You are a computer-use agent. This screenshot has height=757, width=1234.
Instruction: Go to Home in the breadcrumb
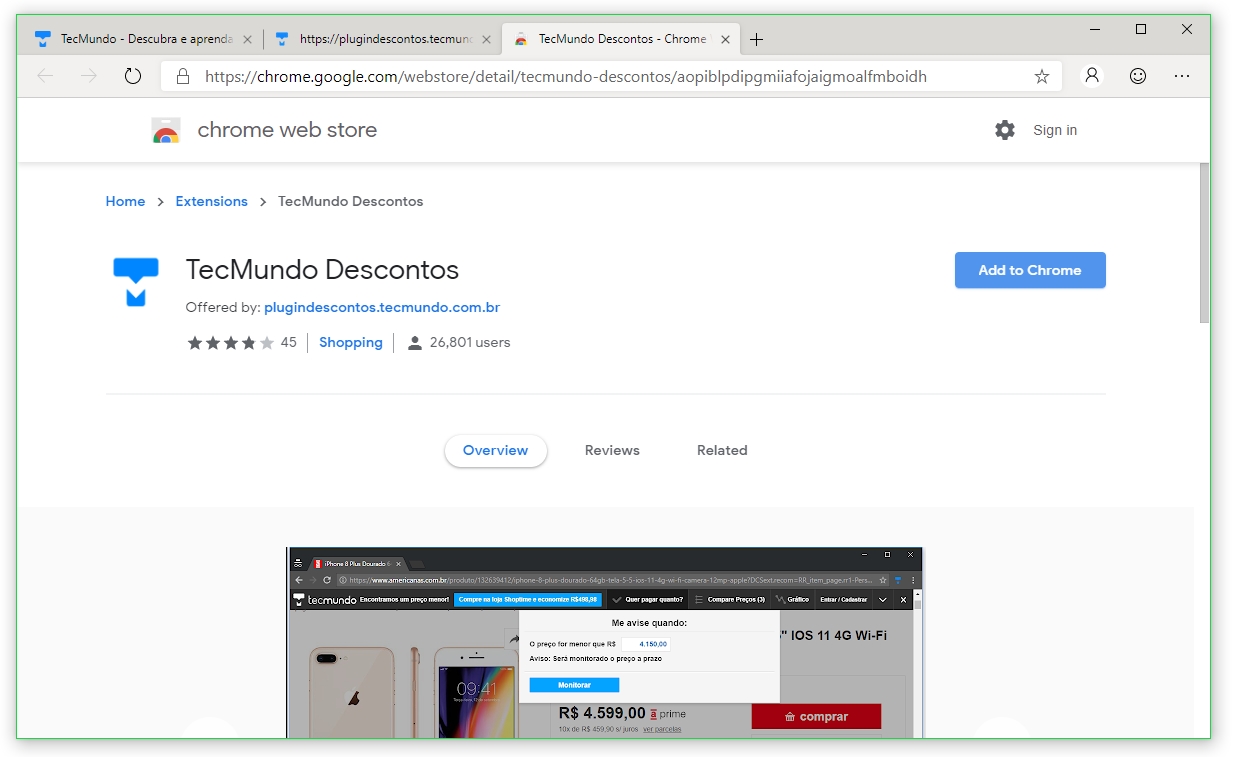[125, 201]
